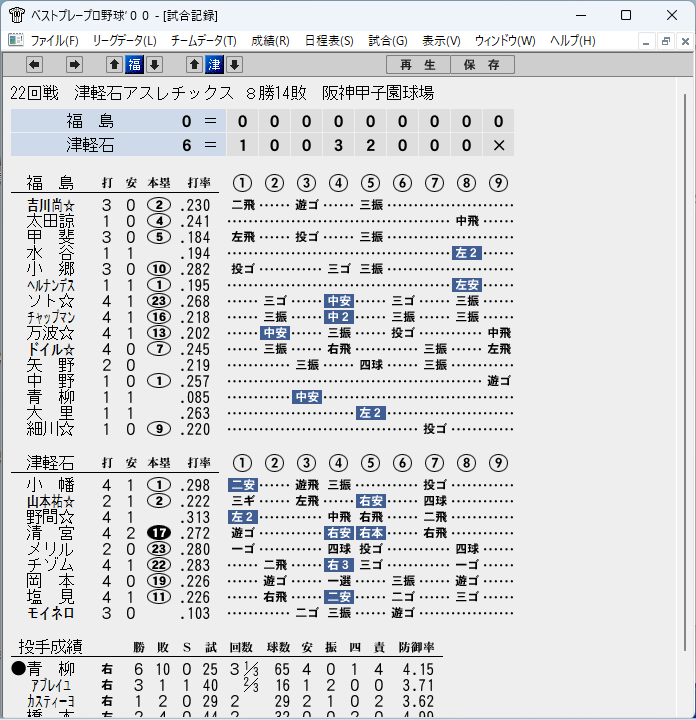This screenshot has width=696, height=720.
Task: Select the blue 津 team icon
Action: (x=214, y=65)
